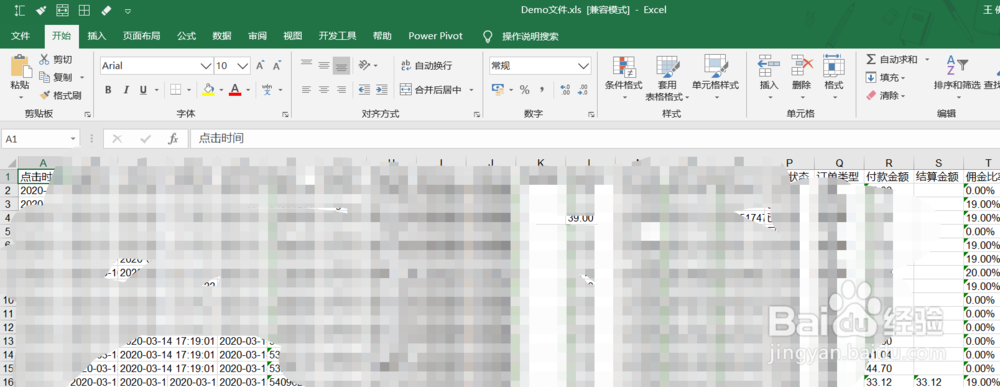This screenshot has height=387, width=1000.
Task: Apply percent style %
Action: (524, 90)
